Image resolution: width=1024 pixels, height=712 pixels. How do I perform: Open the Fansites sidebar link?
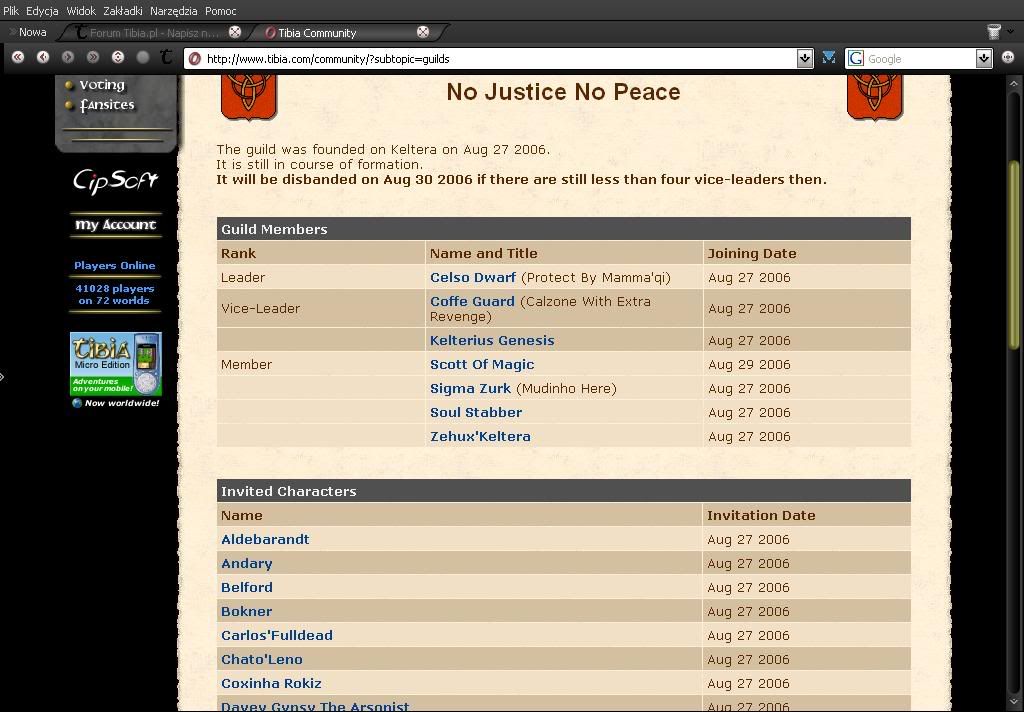pos(107,105)
